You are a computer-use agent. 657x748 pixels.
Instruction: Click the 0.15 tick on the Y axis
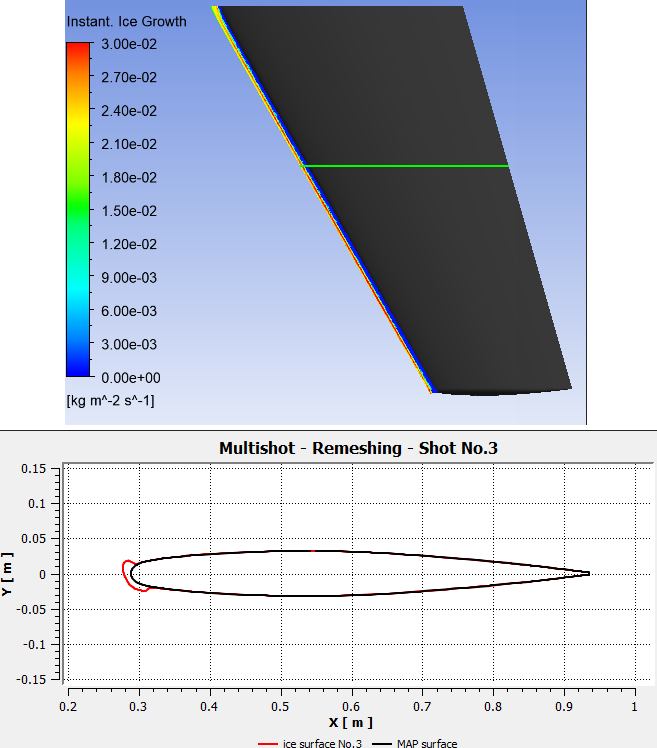click(34, 469)
